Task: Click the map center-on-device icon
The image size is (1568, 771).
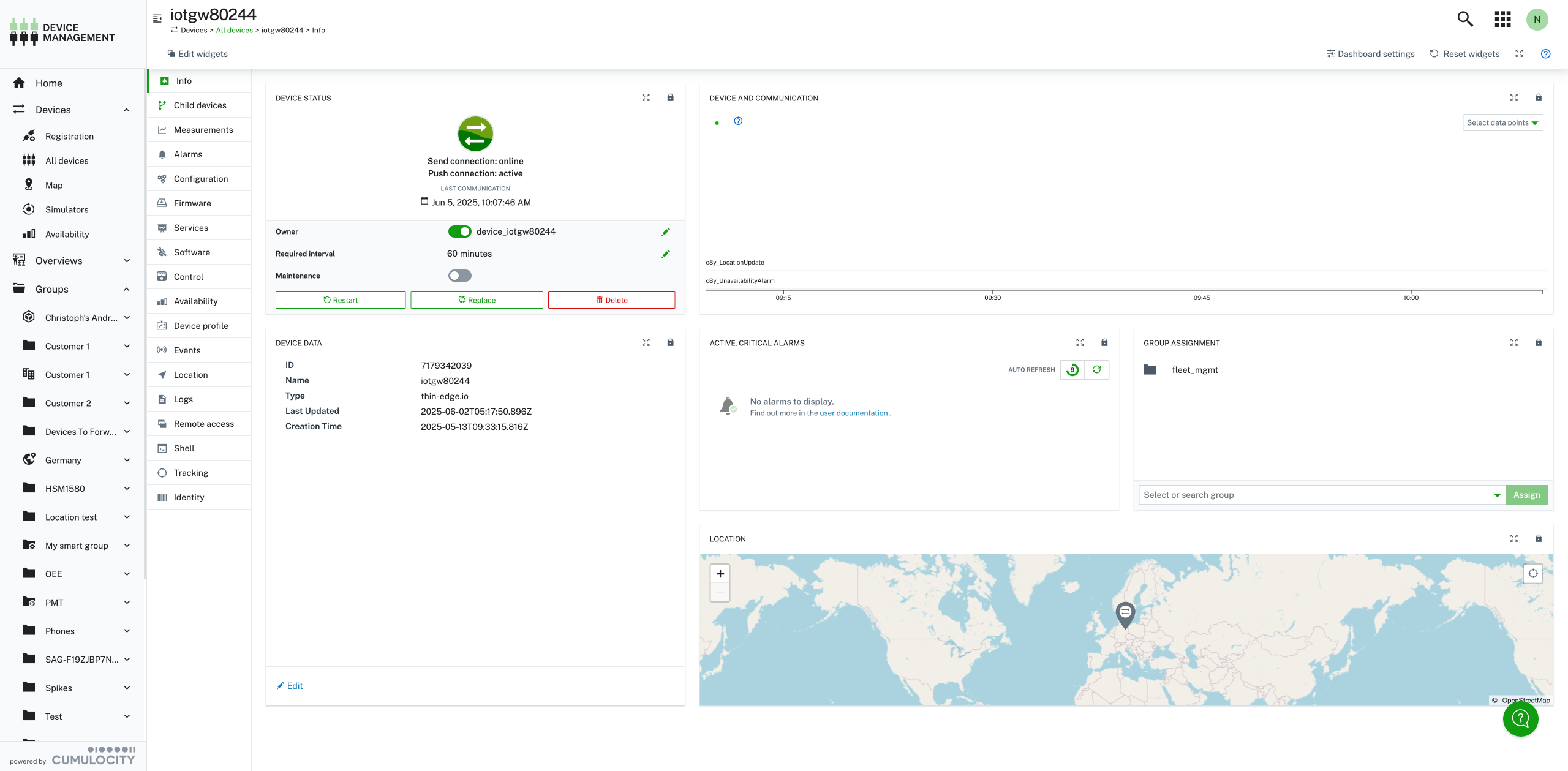Action: pyautogui.click(x=1532, y=574)
